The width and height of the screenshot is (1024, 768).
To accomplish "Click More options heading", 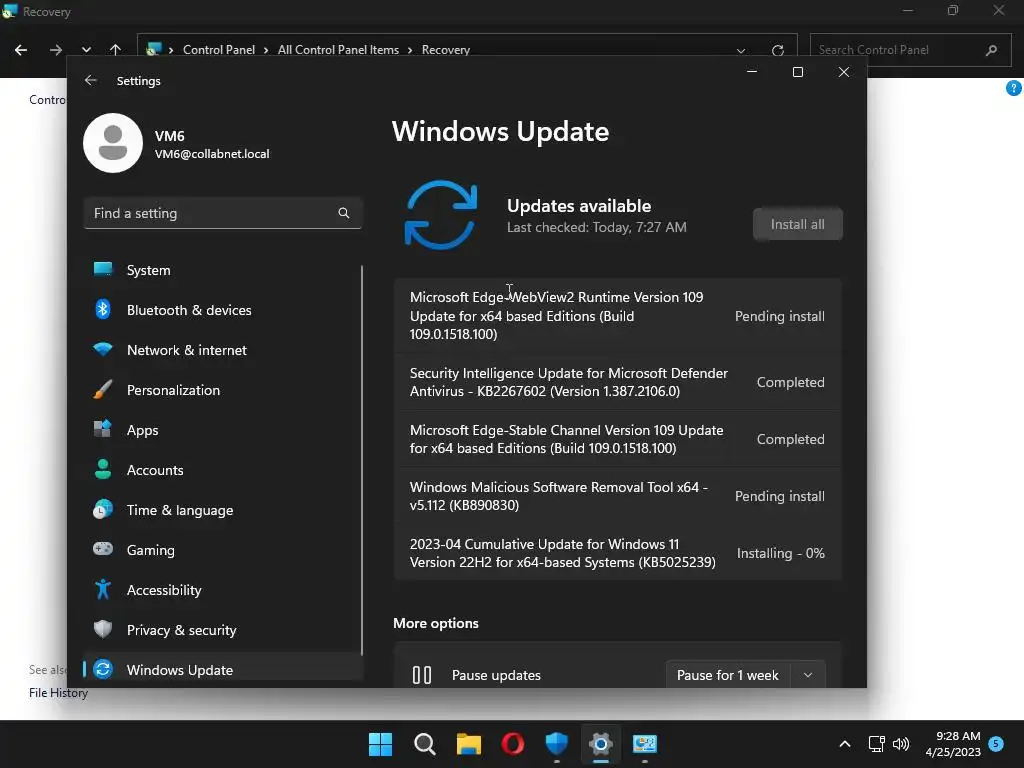I will click(x=436, y=623).
